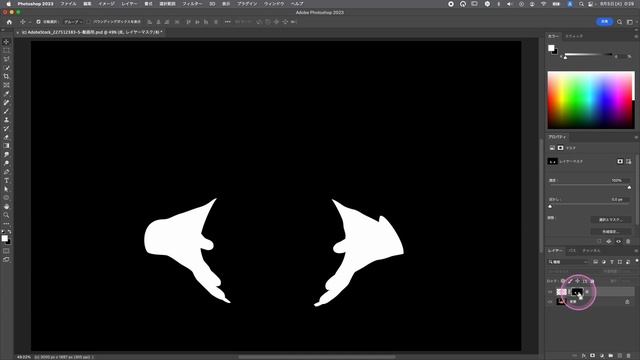This screenshot has height=360, width=640.
Task: Select the Zoom tool
Action: tap(6, 215)
